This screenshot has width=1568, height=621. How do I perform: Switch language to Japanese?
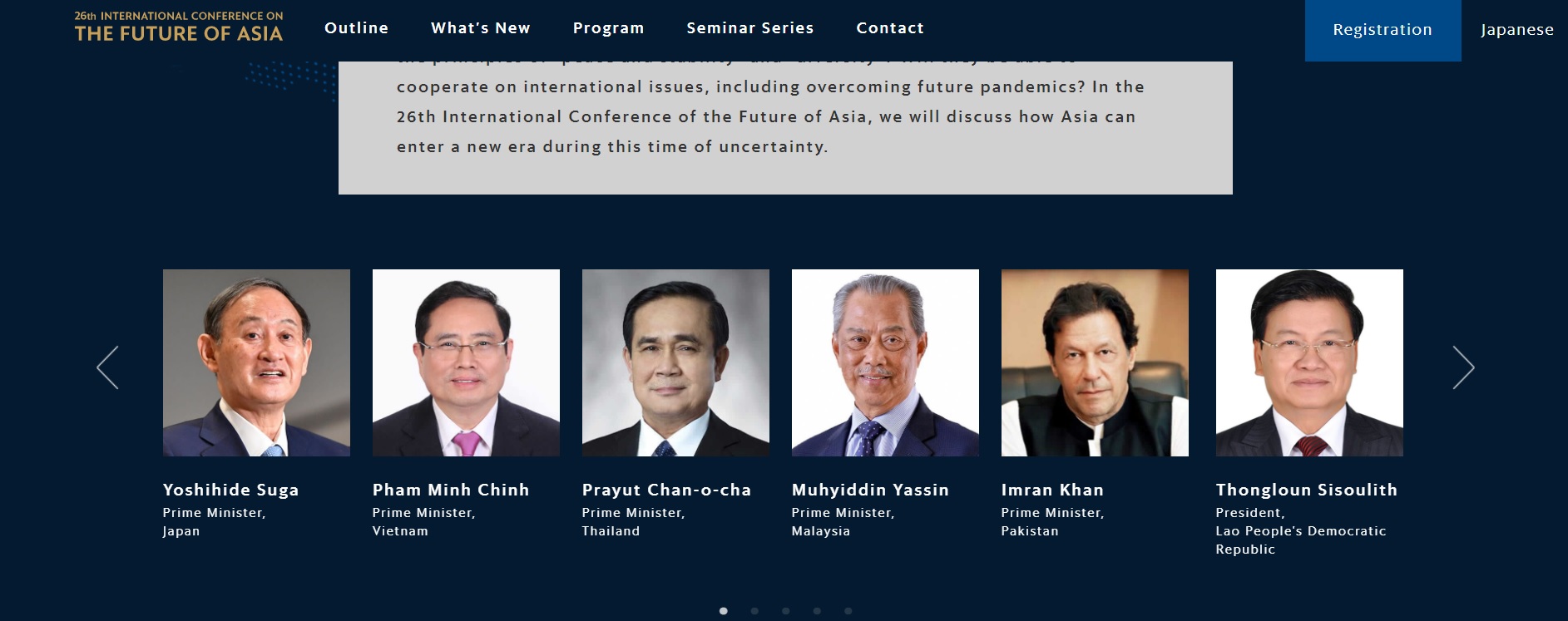click(1516, 30)
